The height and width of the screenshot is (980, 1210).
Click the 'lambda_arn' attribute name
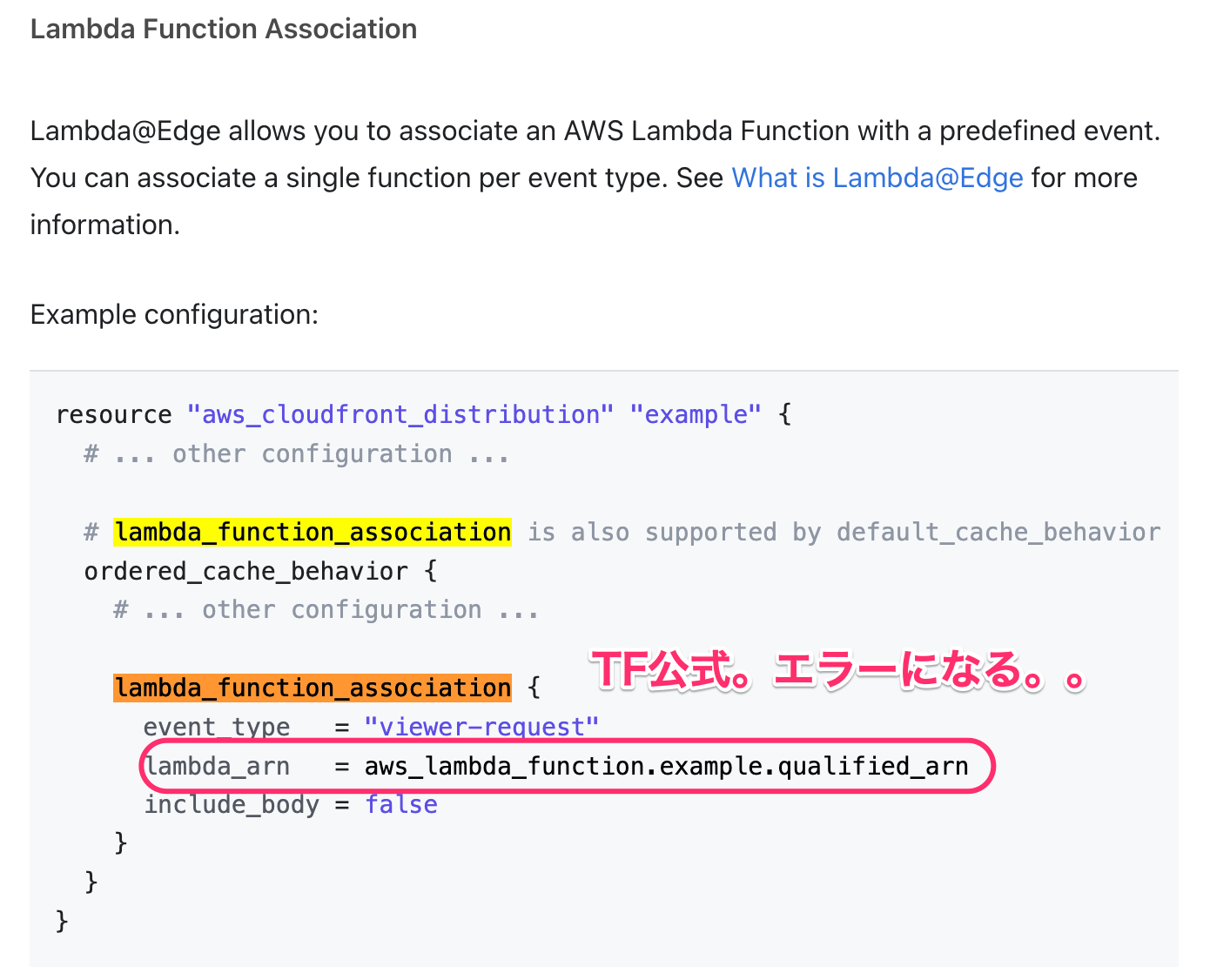point(217,766)
